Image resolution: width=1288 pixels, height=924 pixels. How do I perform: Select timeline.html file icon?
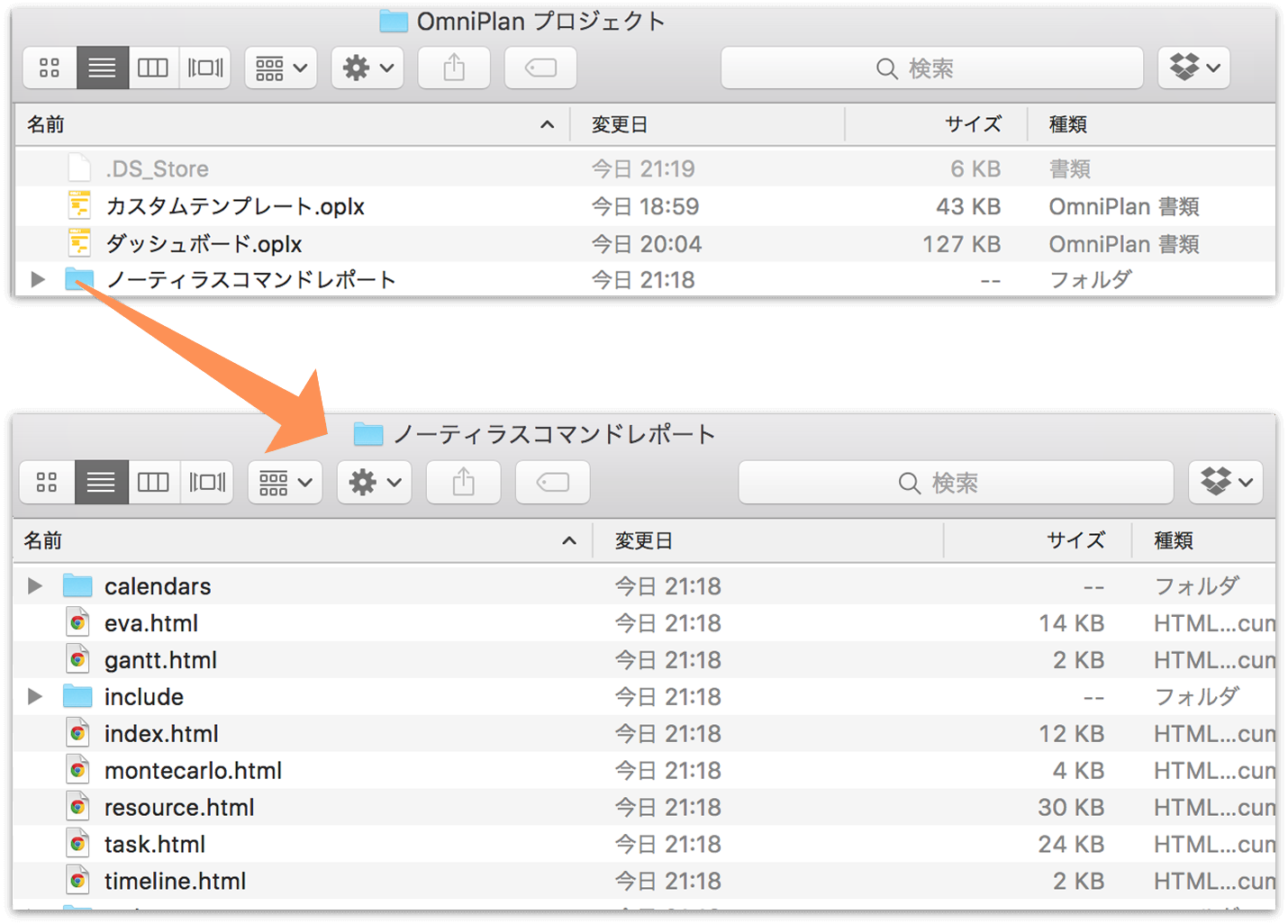[x=78, y=882]
